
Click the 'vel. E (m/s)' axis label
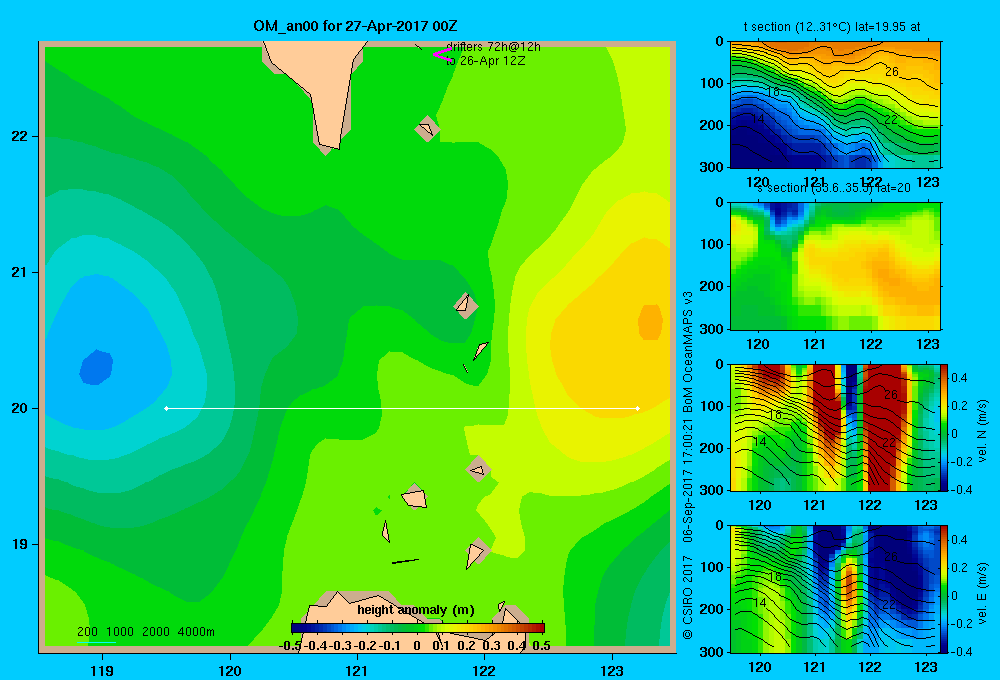(982, 593)
